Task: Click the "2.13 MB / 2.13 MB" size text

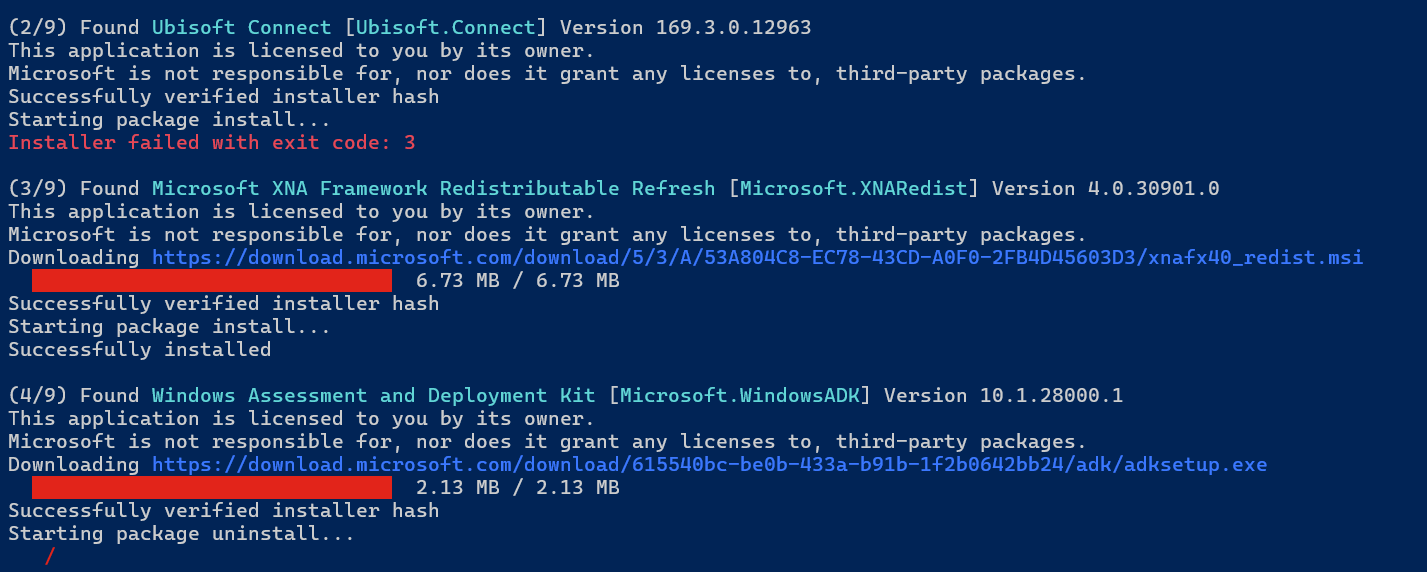Action: (517, 488)
